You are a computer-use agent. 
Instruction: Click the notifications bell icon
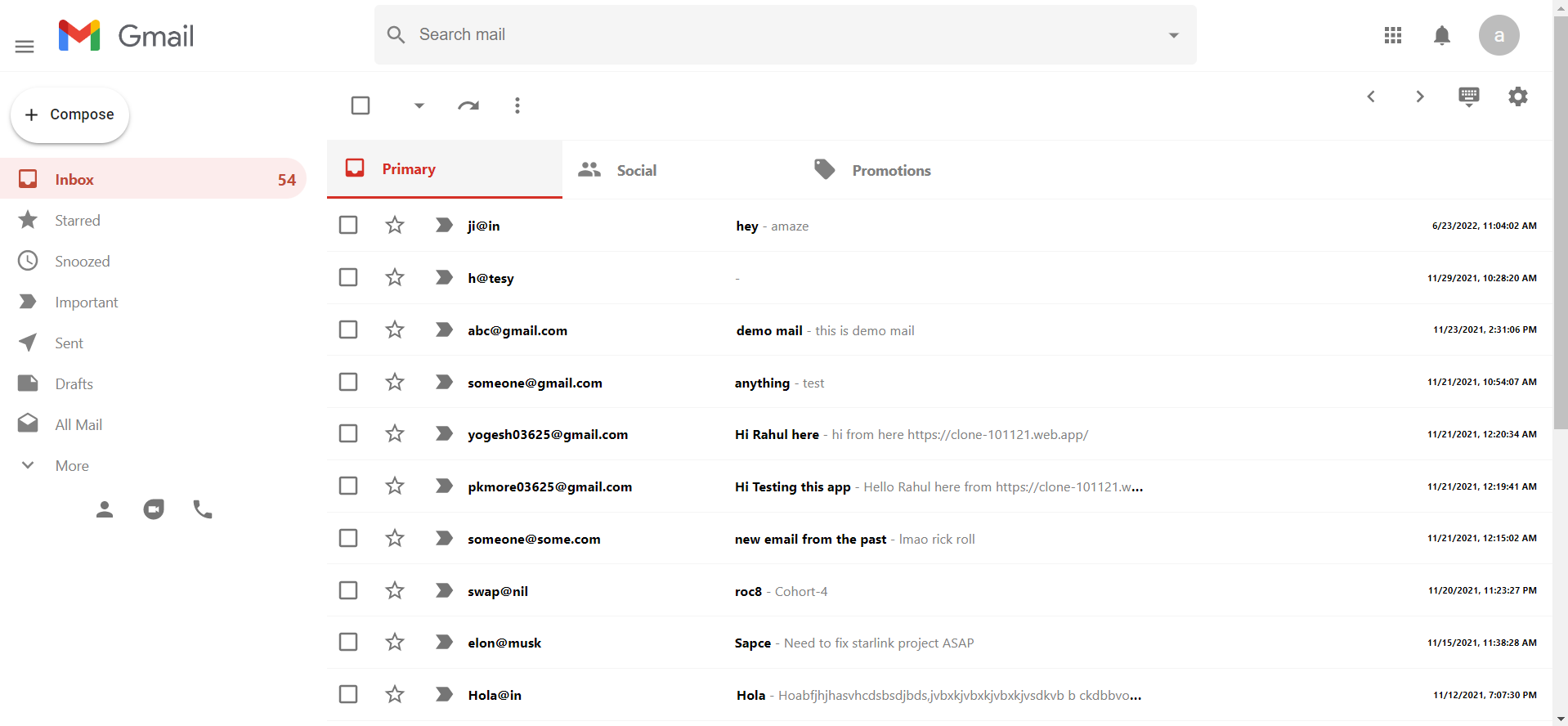click(x=1442, y=35)
